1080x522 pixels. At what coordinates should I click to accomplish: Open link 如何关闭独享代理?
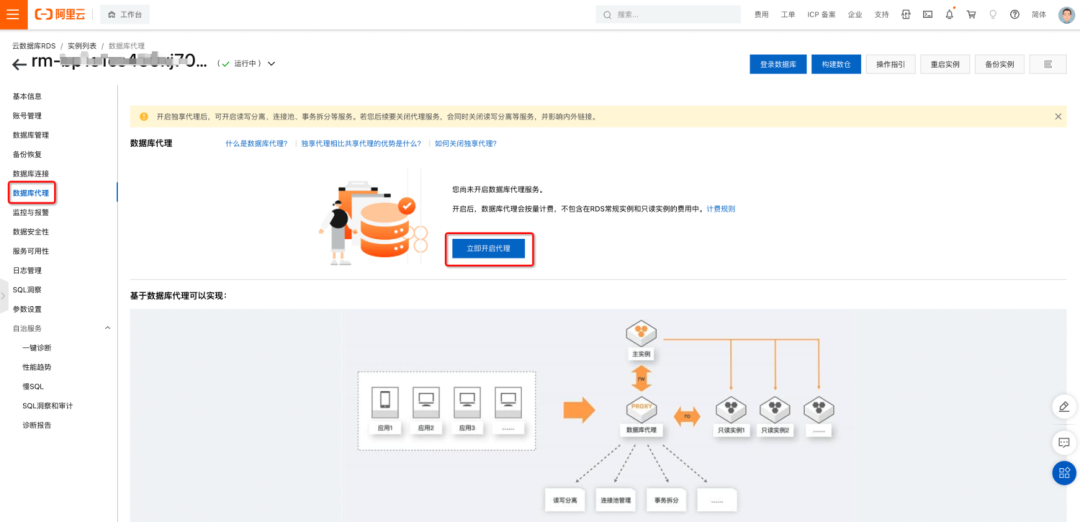[466, 144]
